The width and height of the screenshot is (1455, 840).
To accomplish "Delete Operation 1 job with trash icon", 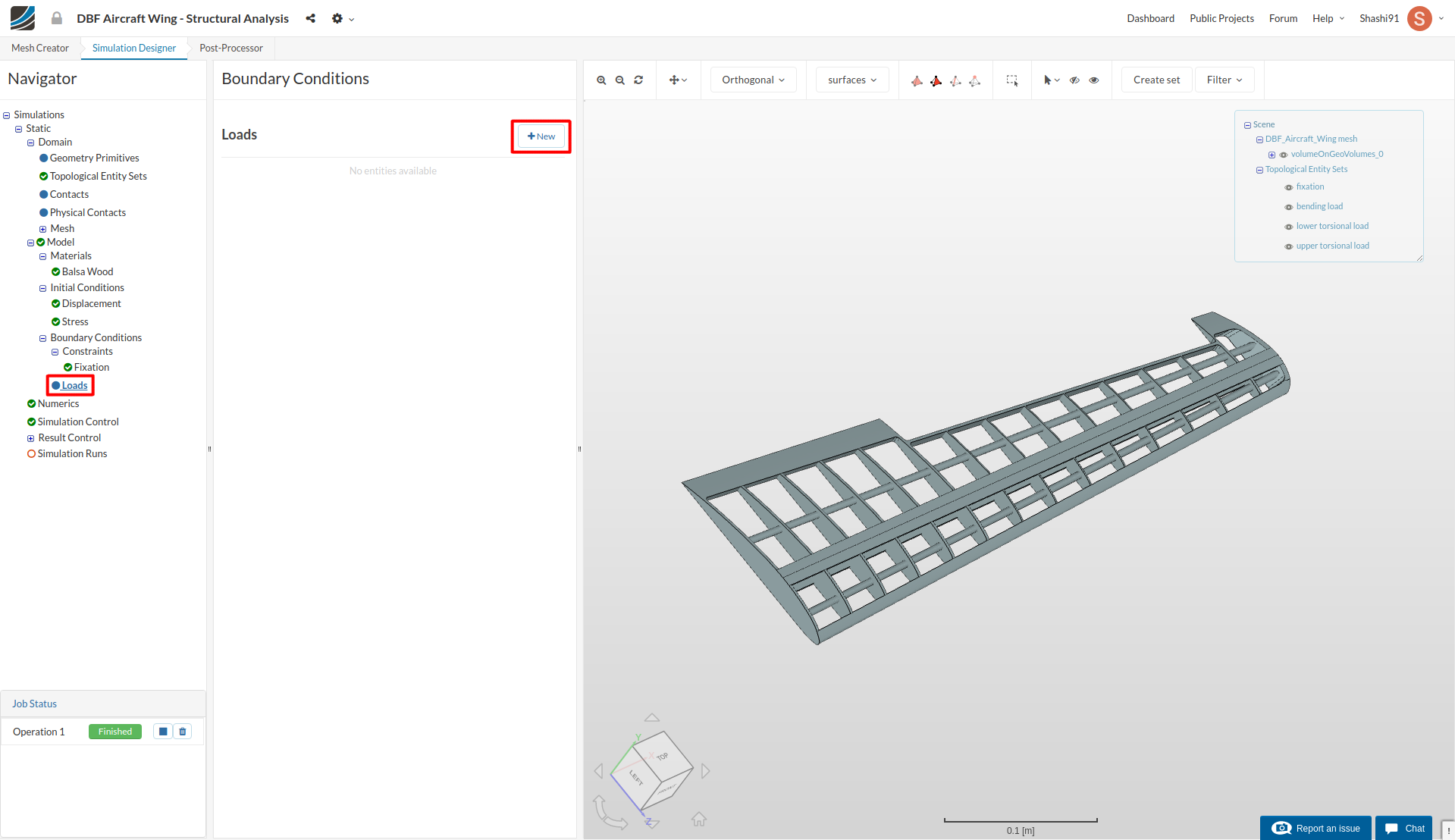I will coord(183,732).
